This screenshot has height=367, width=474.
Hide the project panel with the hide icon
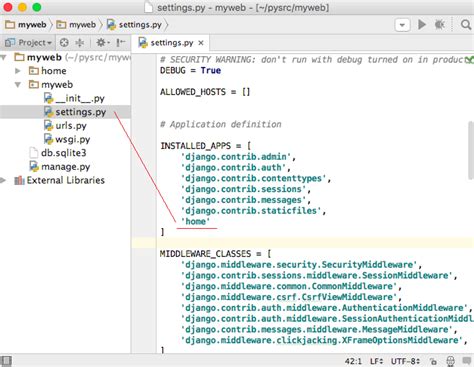click(121, 43)
